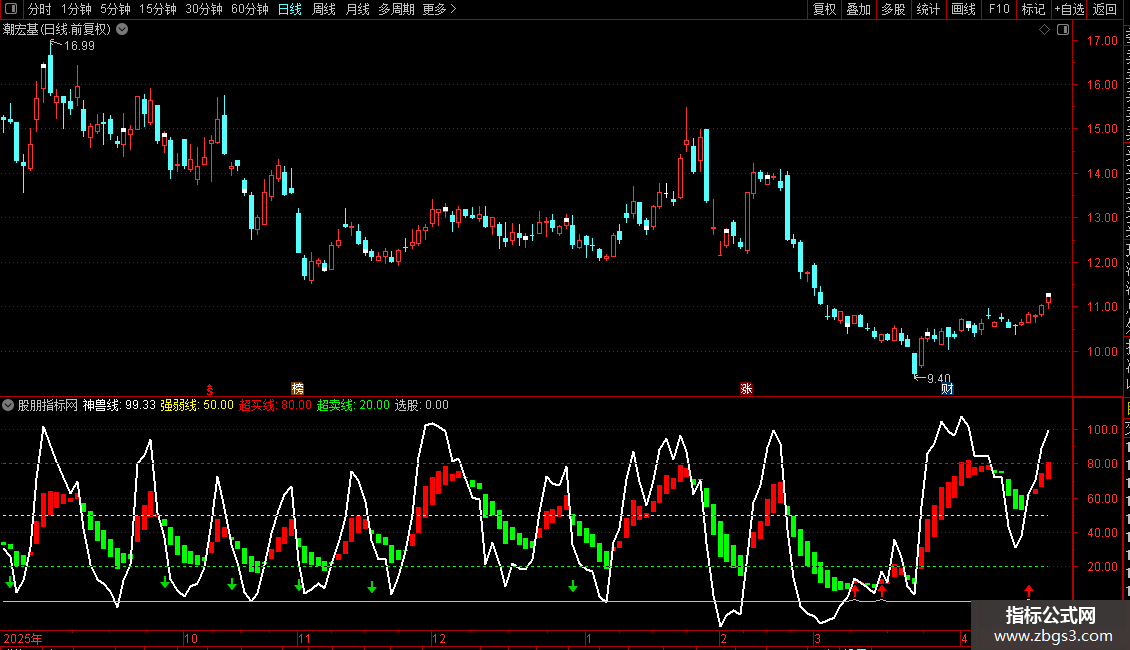The width and height of the screenshot is (1130, 650).
Task: Click the 9.40 low price label
Action: coord(938,378)
